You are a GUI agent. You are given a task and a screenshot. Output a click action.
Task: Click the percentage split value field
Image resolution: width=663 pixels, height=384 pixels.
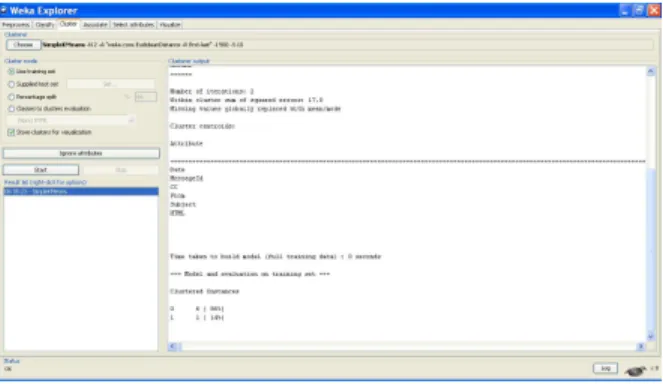[x=145, y=97]
